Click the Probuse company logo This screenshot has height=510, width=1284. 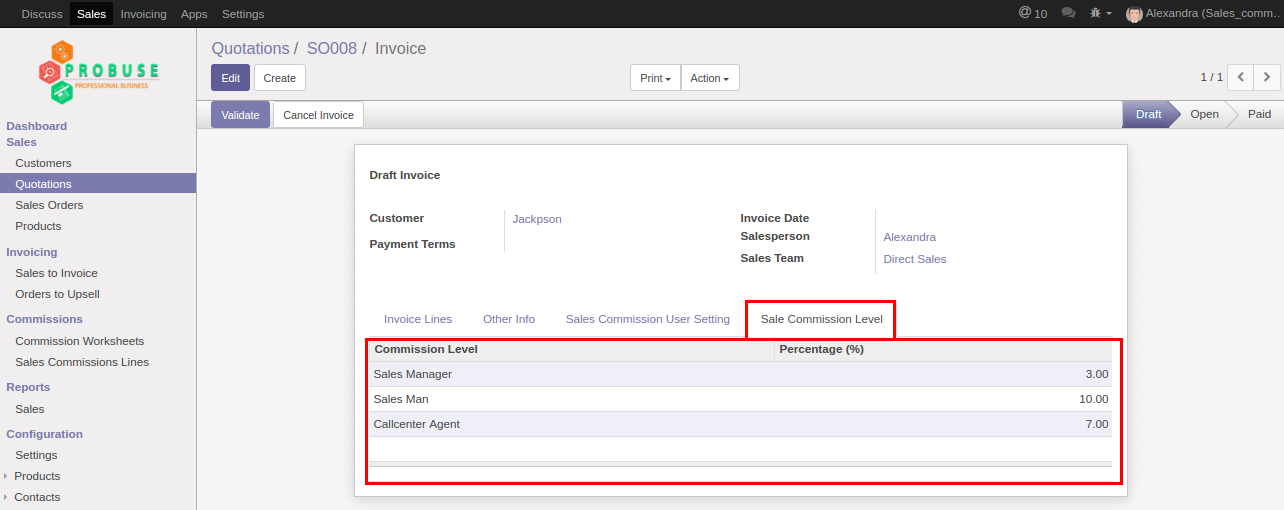(x=98, y=72)
